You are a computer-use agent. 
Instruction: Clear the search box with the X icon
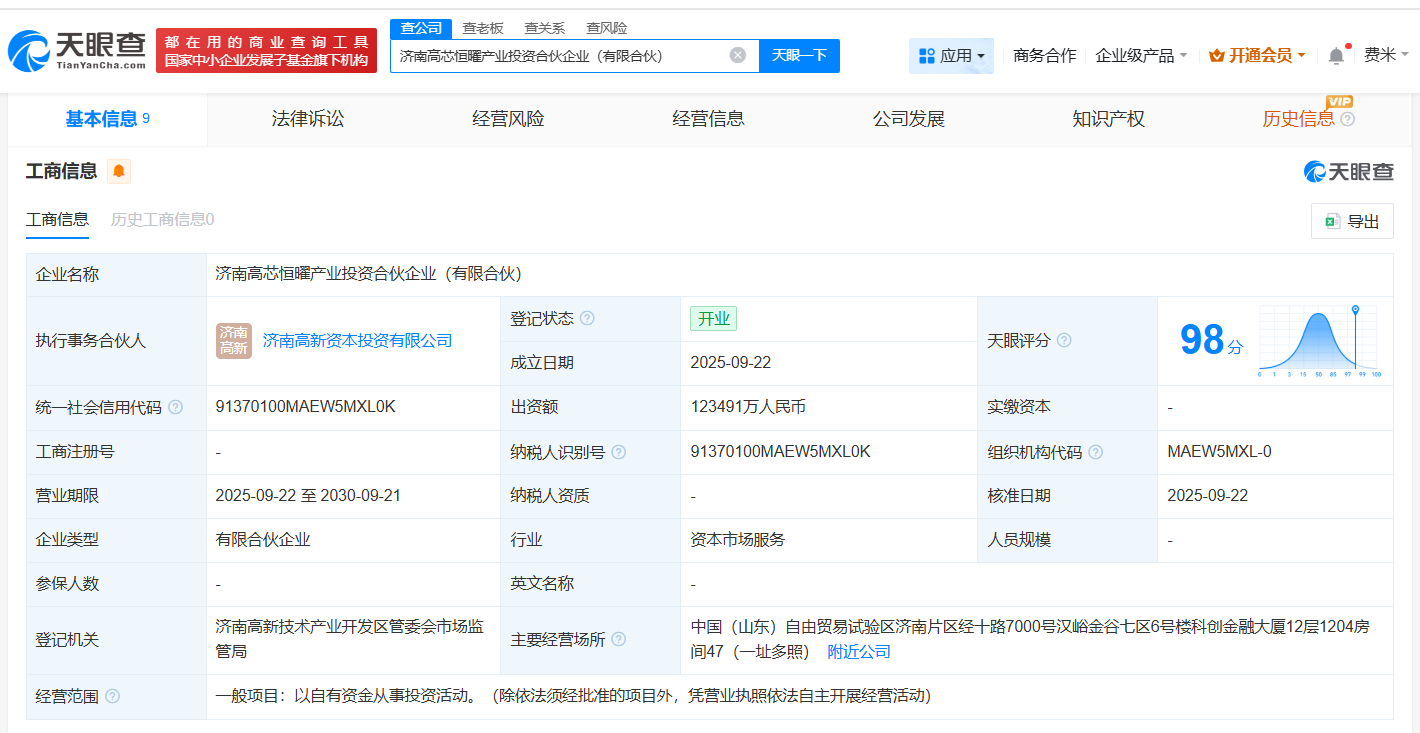click(x=737, y=55)
